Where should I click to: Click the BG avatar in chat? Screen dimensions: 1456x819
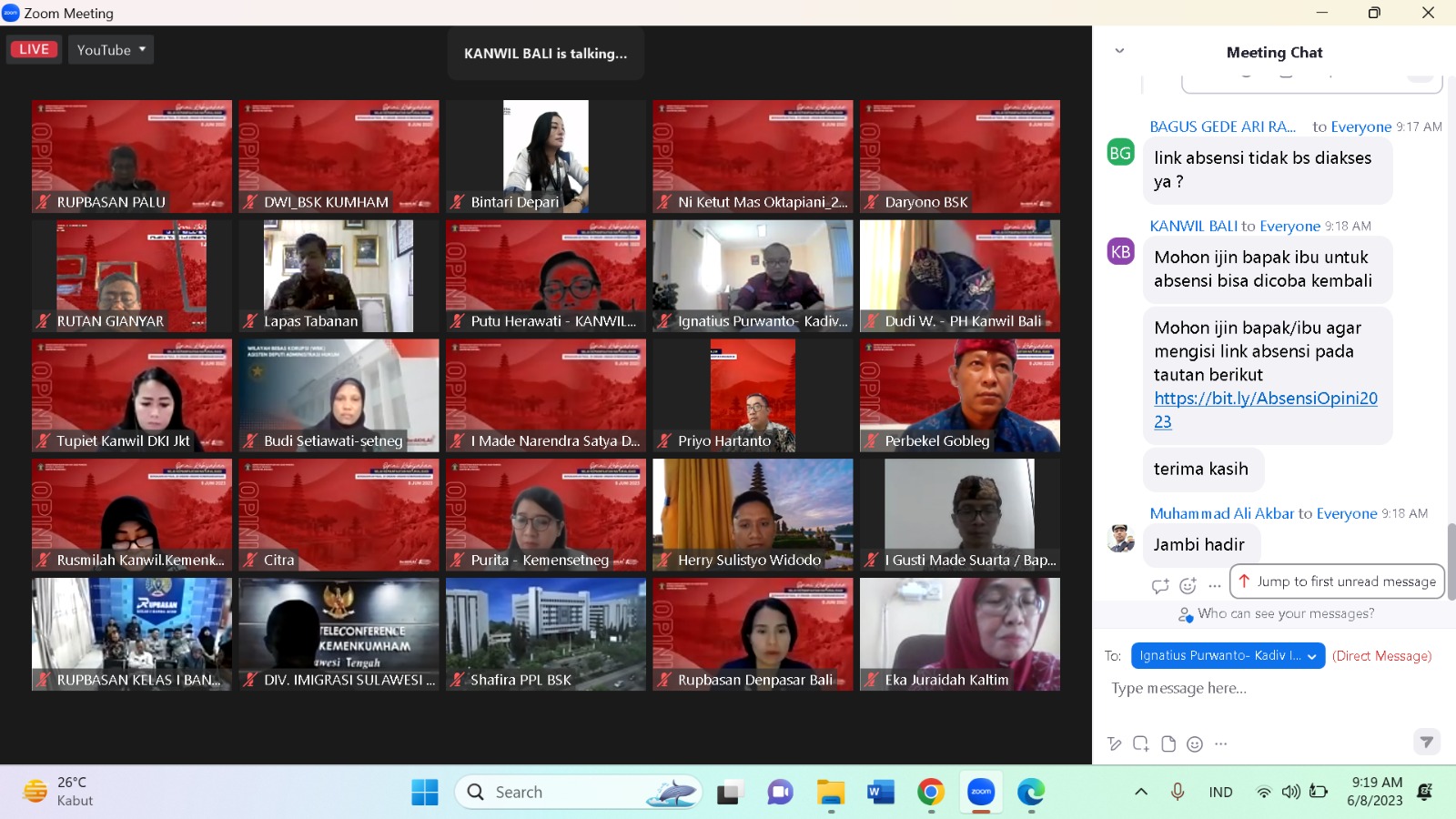click(x=1120, y=153)
